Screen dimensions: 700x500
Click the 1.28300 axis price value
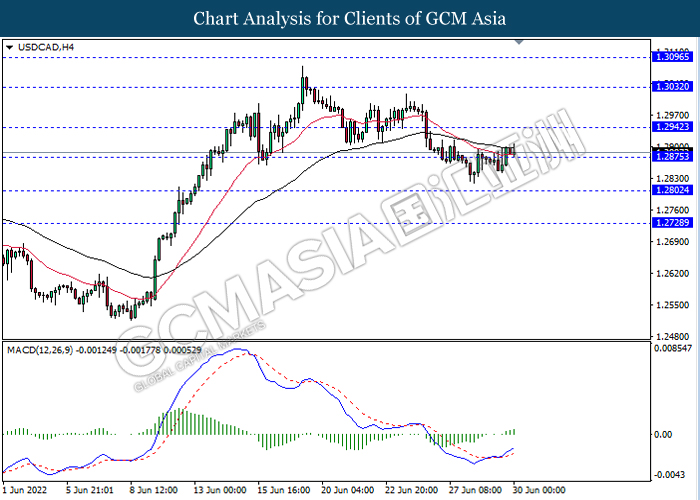click(x=673, y=179)
